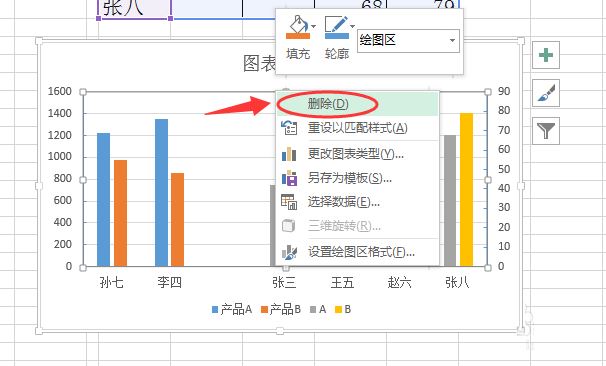Choose 更改图表类型(Y)... from the menu

coord(357,154)
